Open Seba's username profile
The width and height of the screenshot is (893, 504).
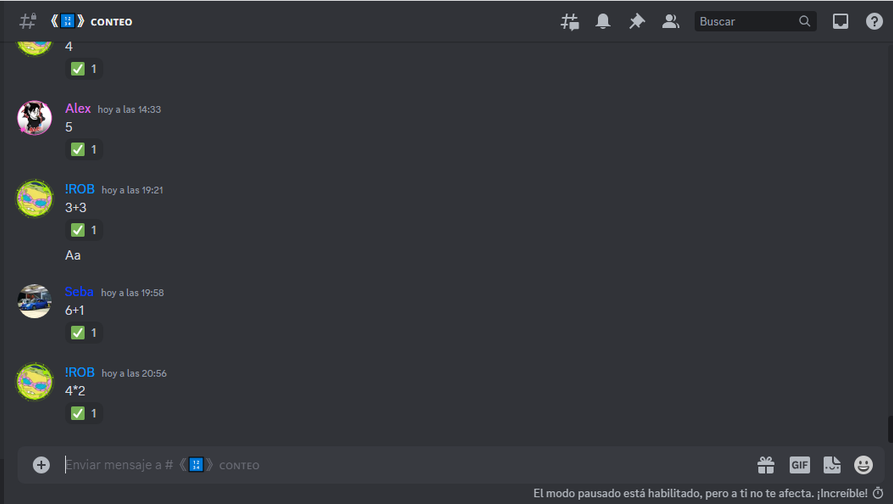pyautogui.click(x=79, y=292)
